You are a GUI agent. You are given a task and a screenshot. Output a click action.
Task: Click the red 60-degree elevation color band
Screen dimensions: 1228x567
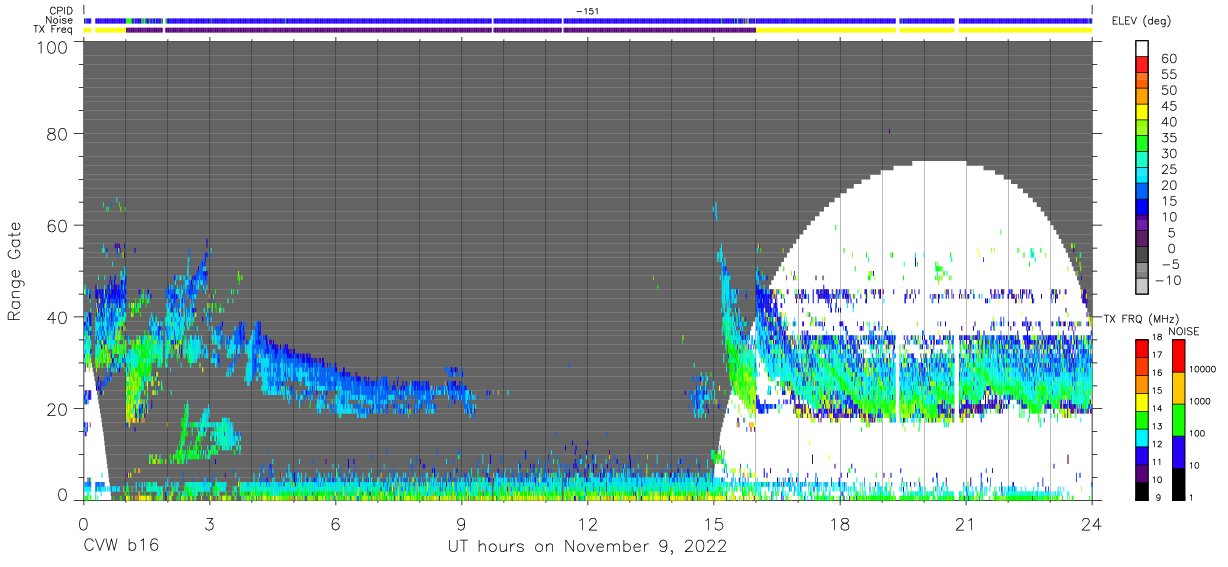1143,66
